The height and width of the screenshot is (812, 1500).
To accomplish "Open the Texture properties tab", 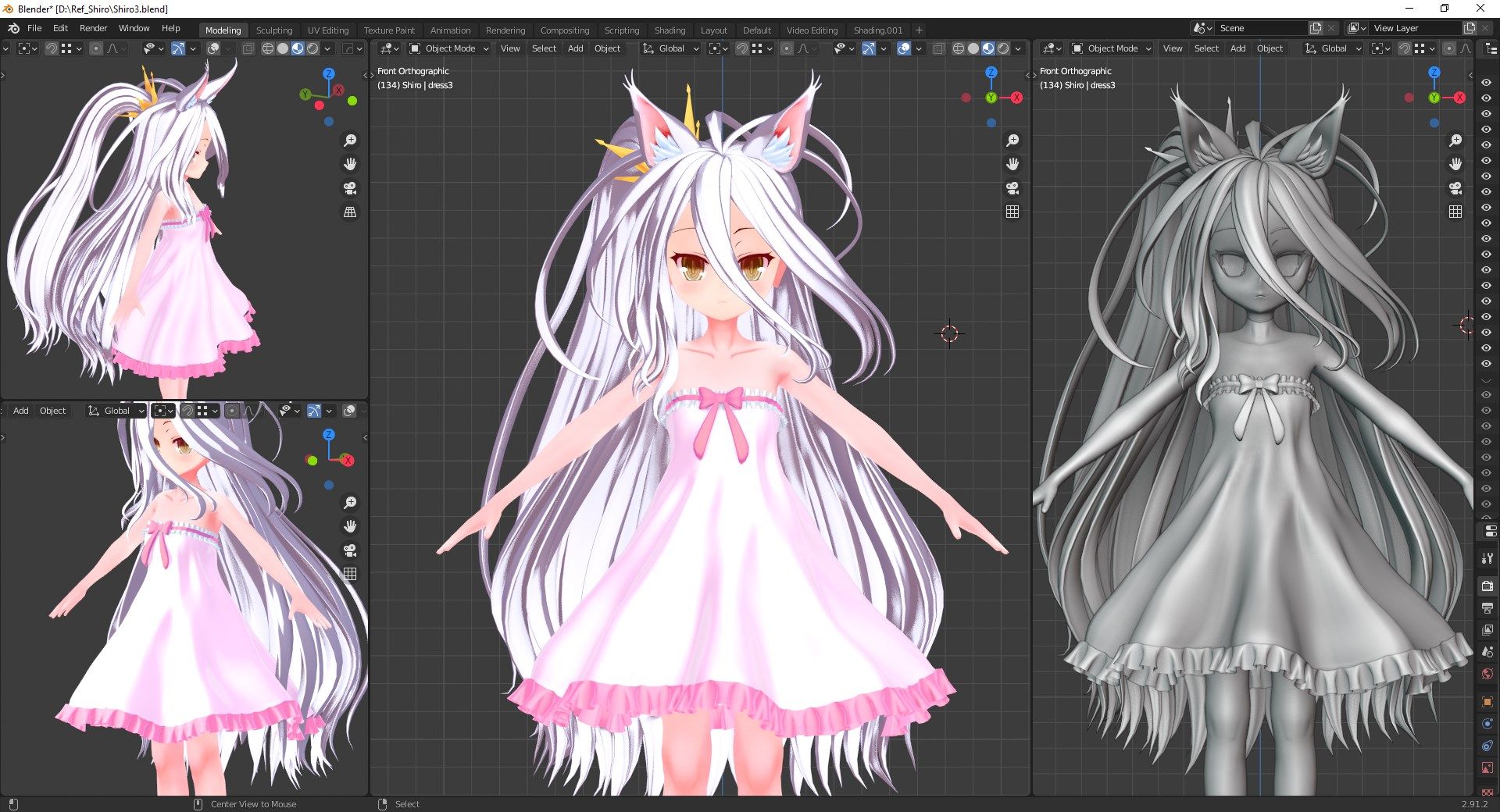I will [x=1487, y=791].
